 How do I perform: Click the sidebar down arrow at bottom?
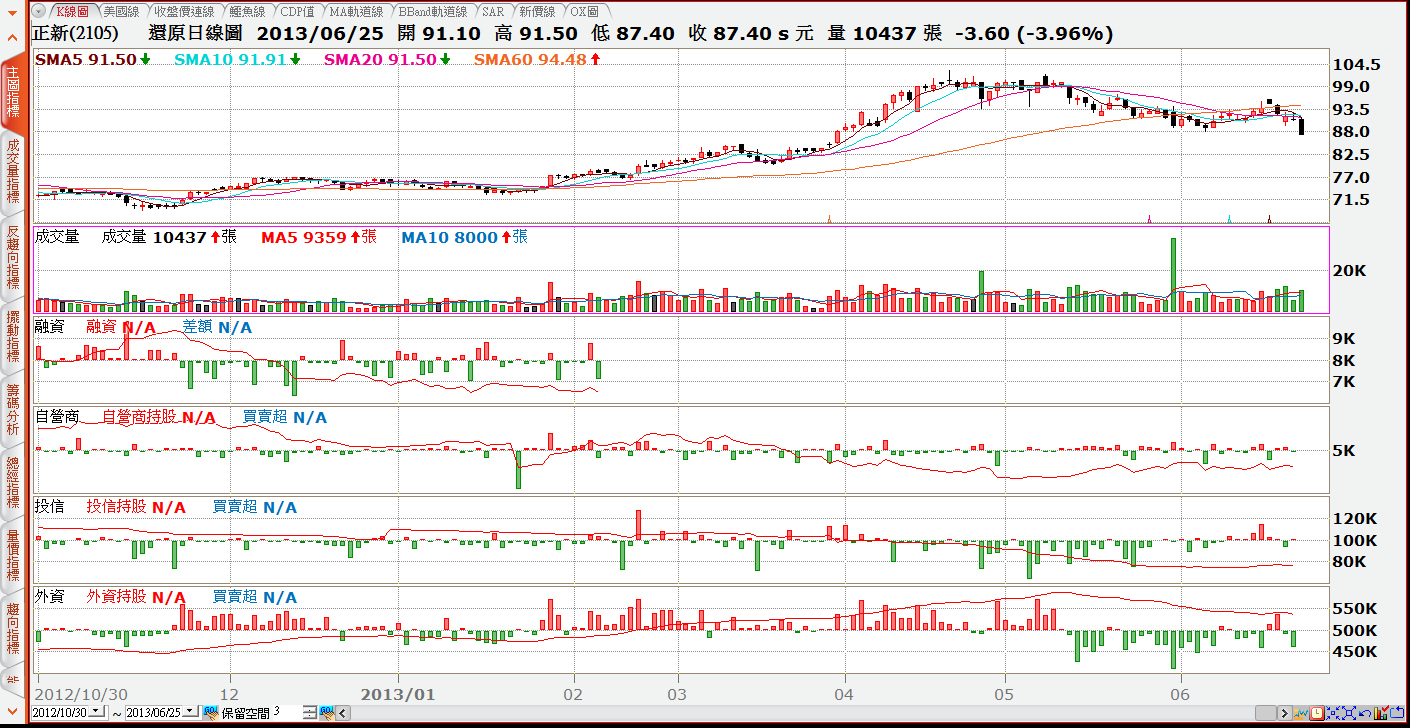click(12, 712)
